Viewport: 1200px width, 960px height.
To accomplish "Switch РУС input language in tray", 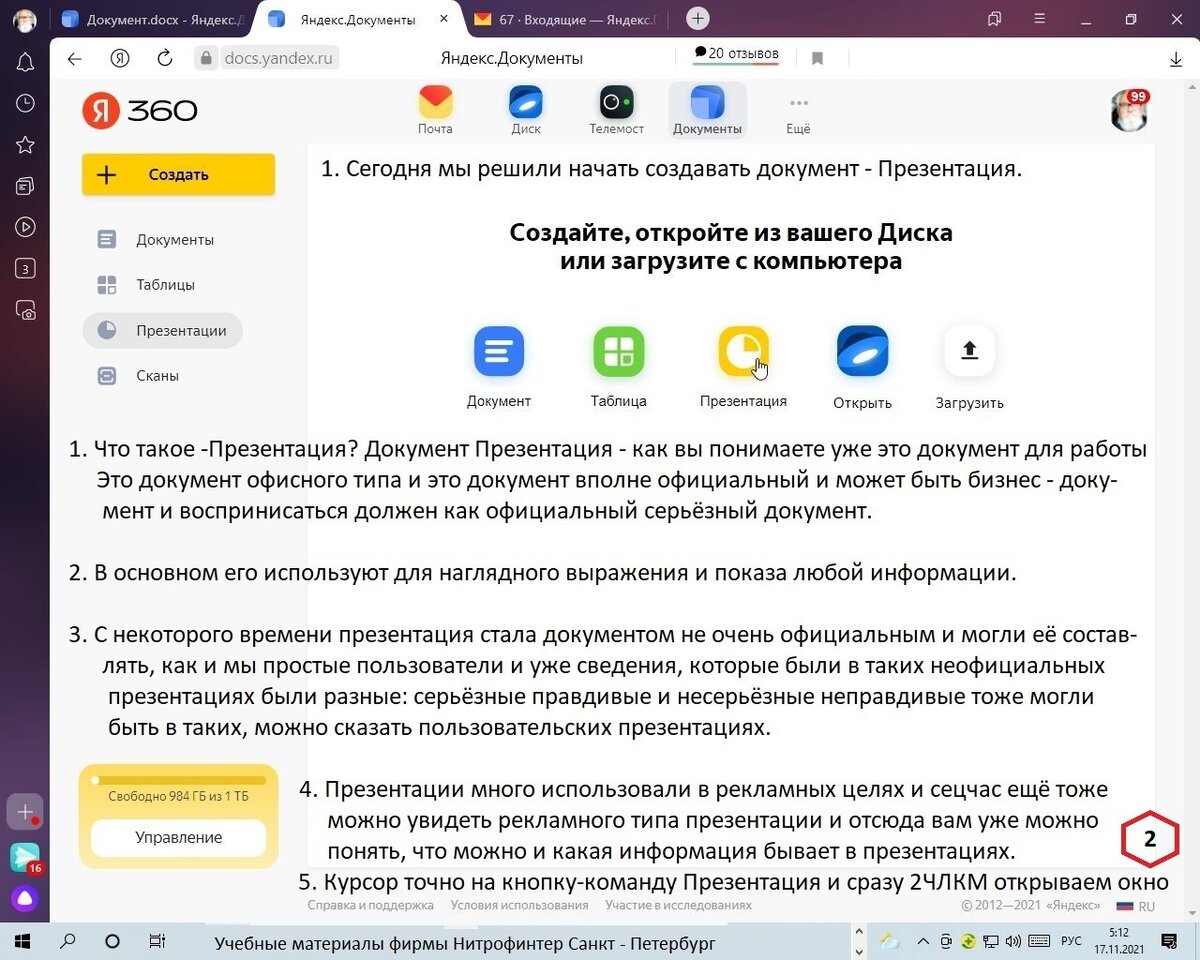I will (1071, 941).
